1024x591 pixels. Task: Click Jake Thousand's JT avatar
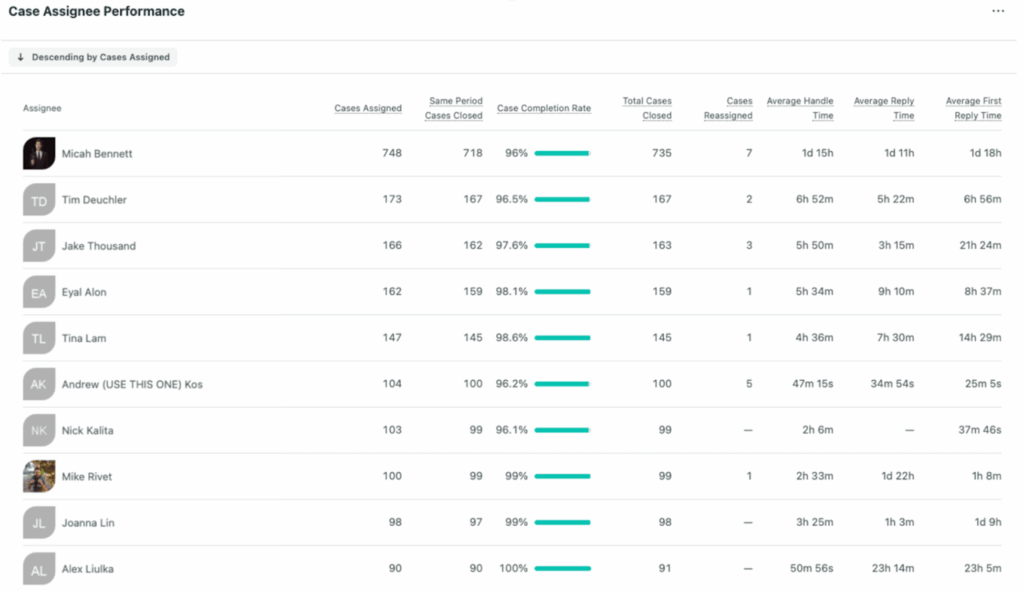pos(38,246)
